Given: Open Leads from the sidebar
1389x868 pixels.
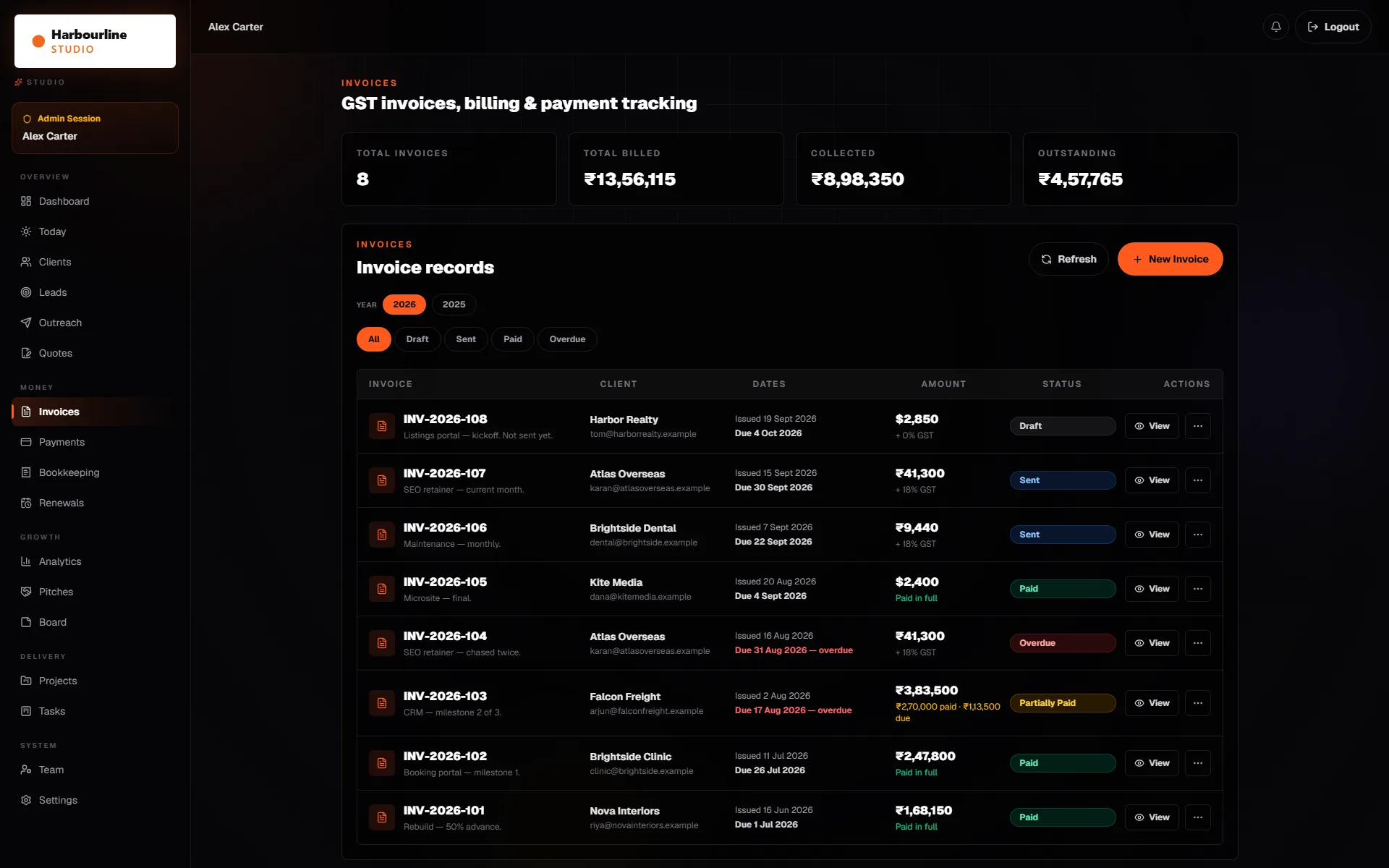Looking at the screenshot, I should tap(95, 292).
